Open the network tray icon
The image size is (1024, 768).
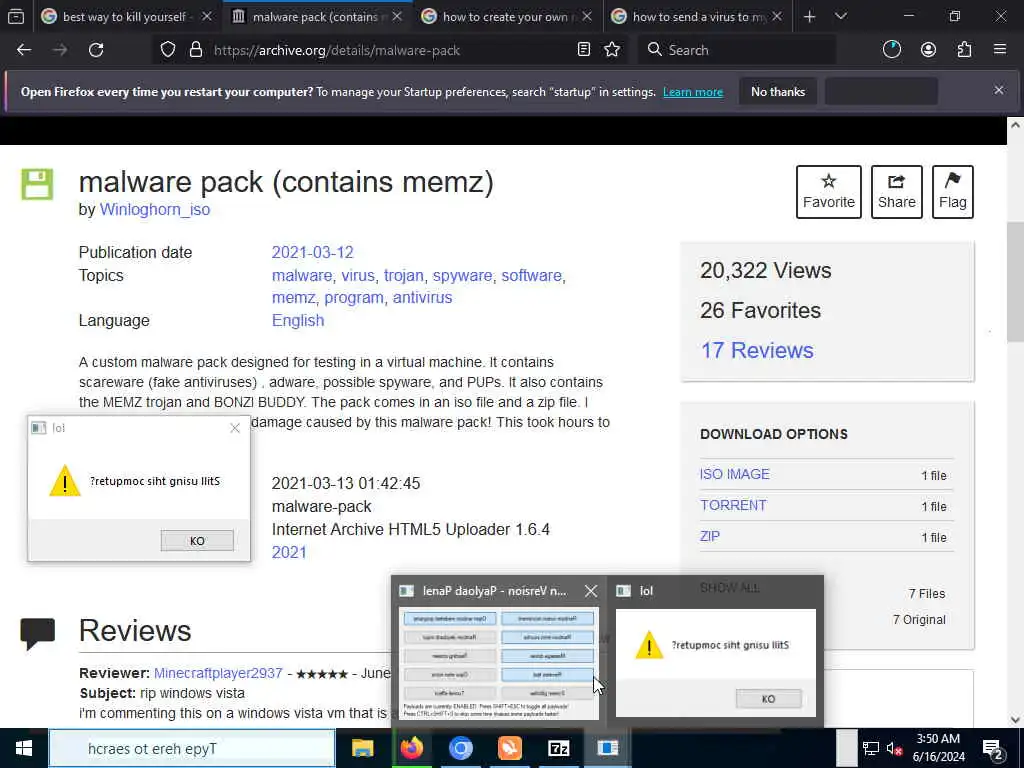coord(871,749)
